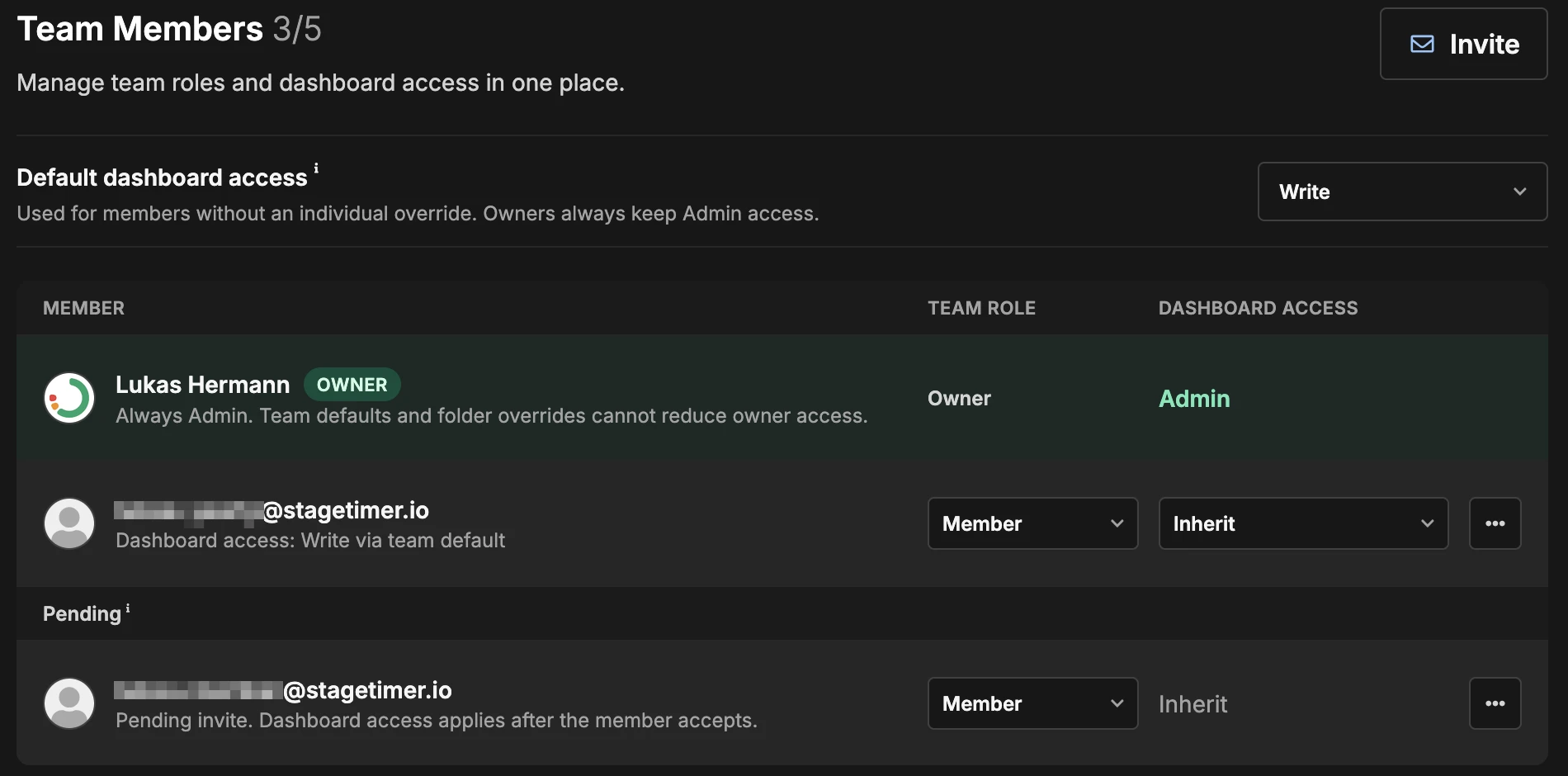Click the greyed Inherit text for pending invite
The image size is (1568, 776).
(x=1193, y=704)
